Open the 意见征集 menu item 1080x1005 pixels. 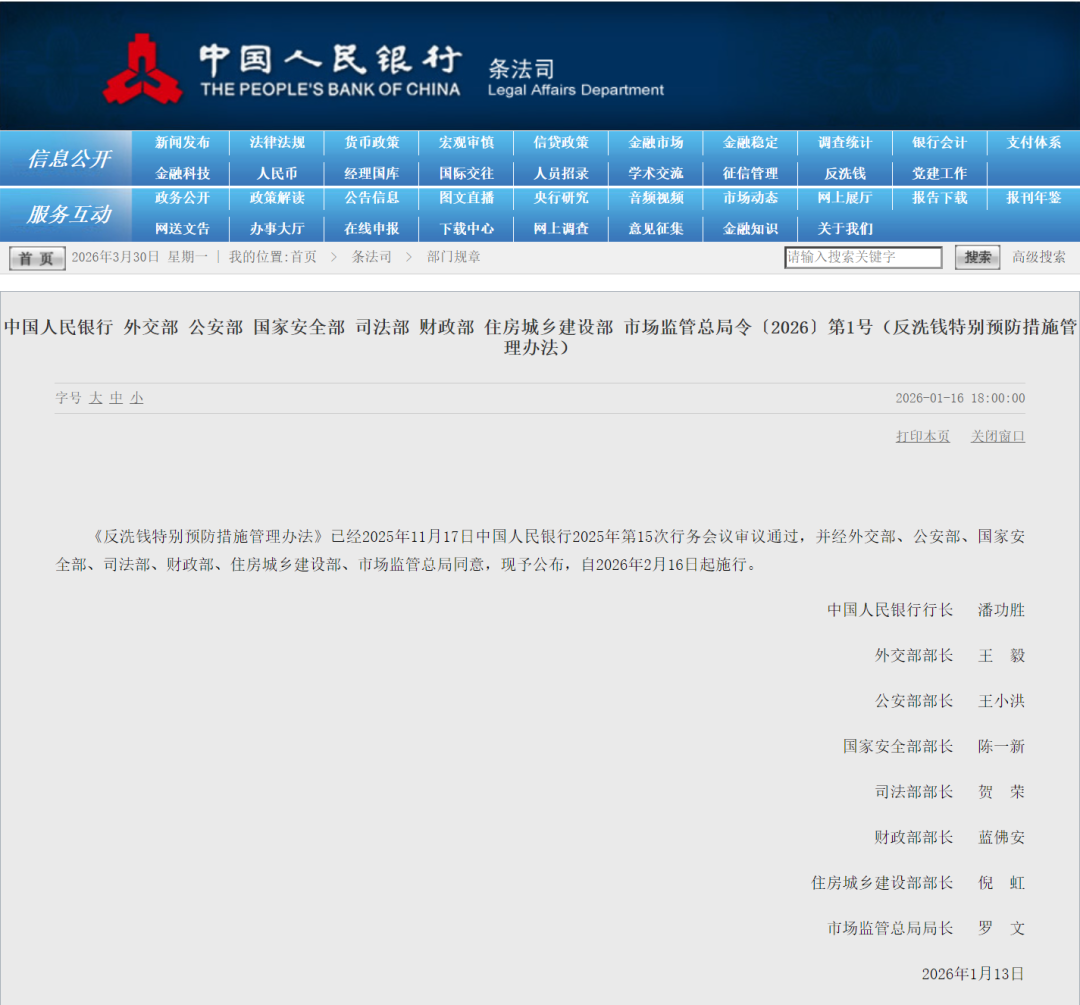pyautogui.click(x=656, y=229)
